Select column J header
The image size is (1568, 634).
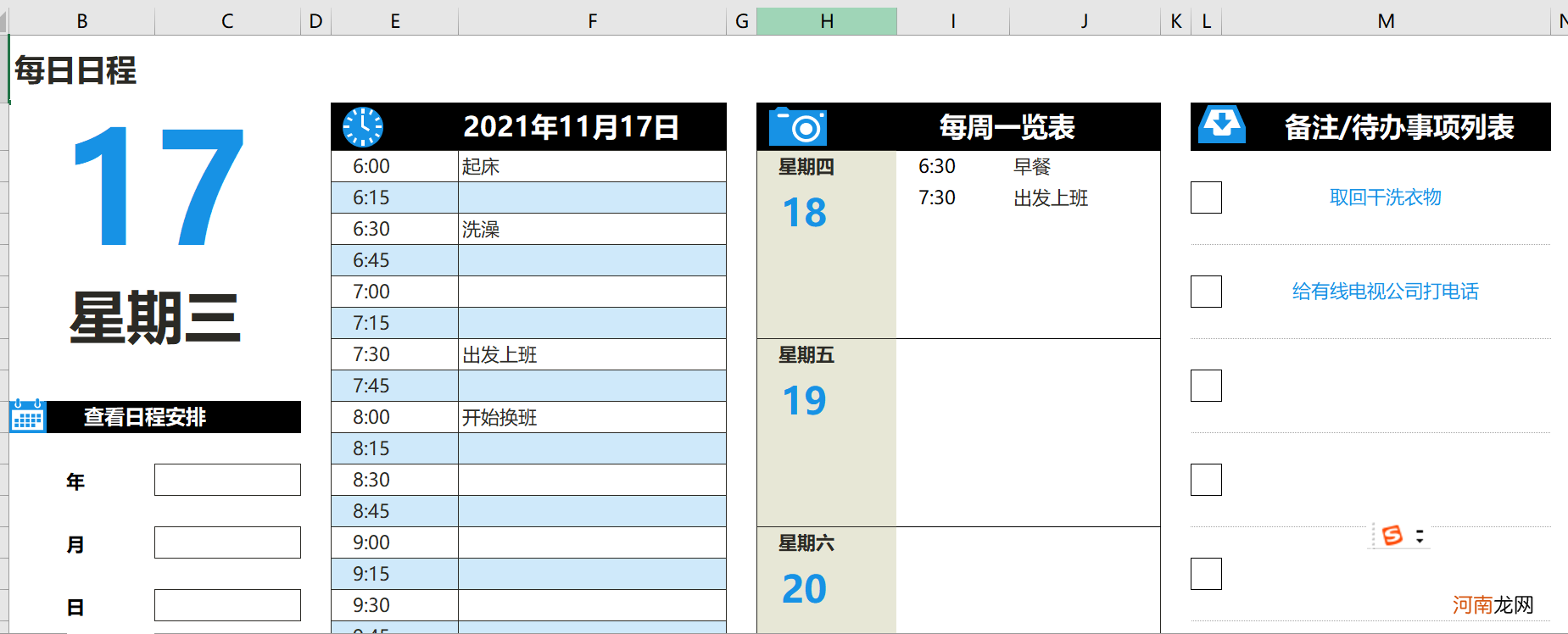click(1085, 21)
